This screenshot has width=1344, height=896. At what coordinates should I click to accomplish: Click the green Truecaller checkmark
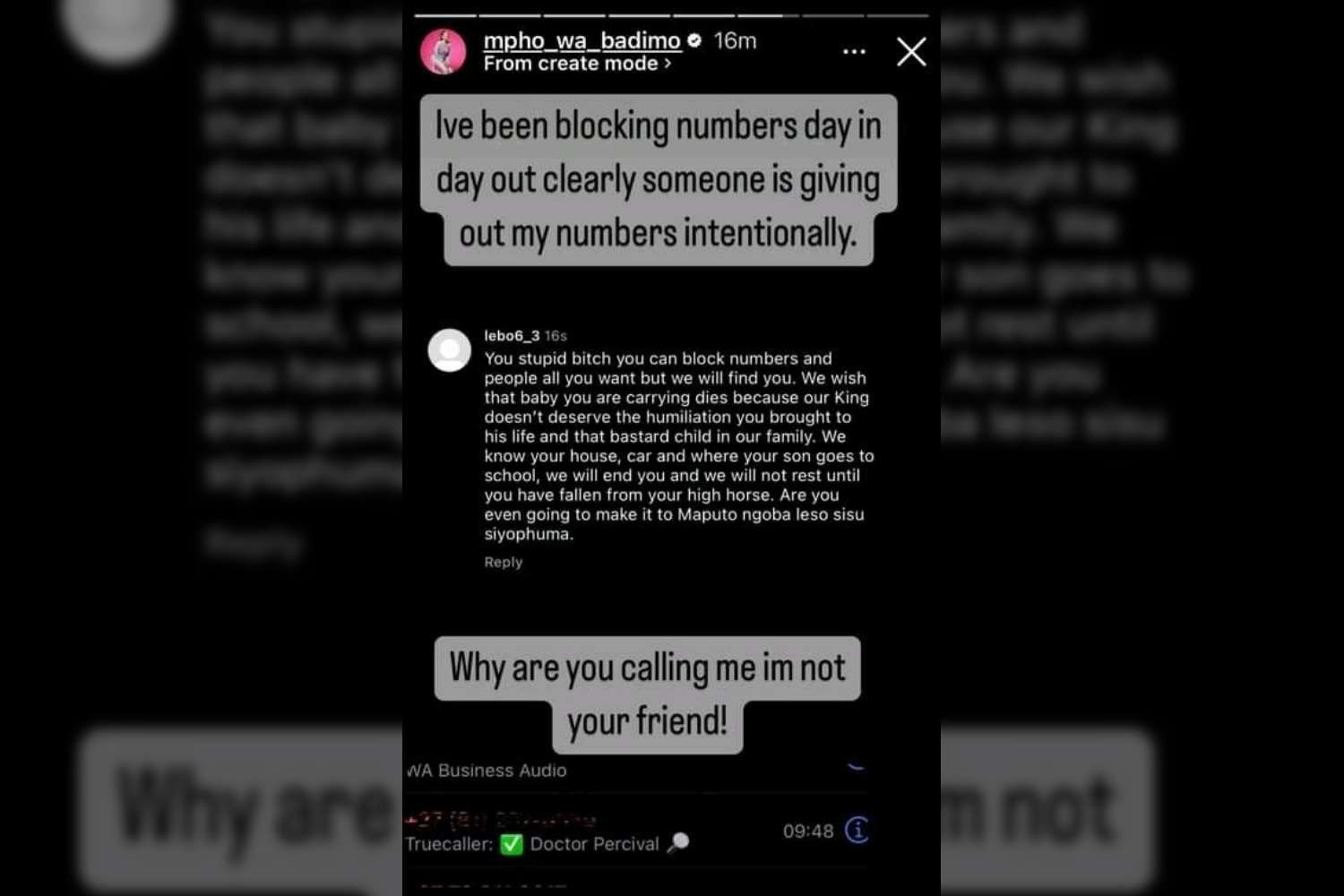click(512, 844)
